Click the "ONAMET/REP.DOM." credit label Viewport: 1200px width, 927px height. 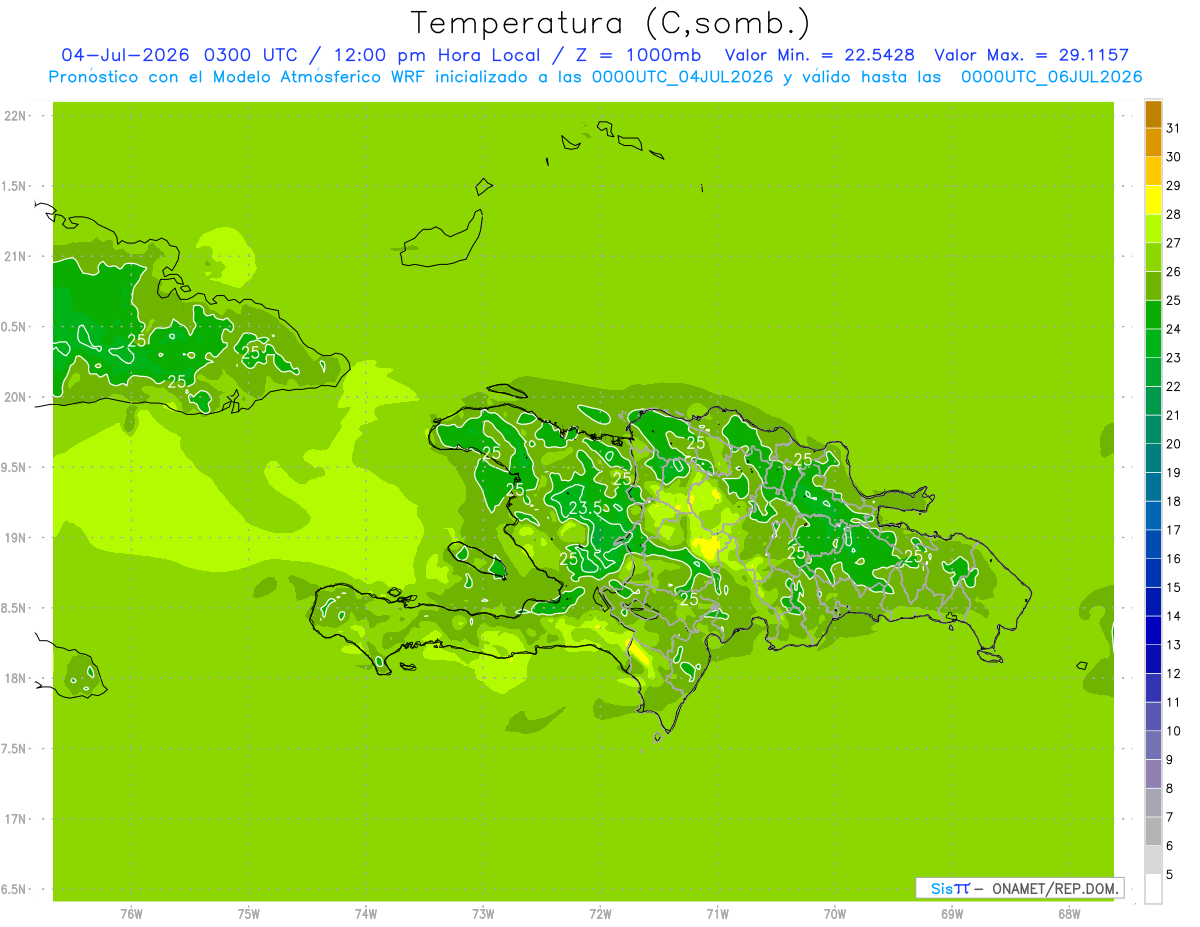[1053, 888]
